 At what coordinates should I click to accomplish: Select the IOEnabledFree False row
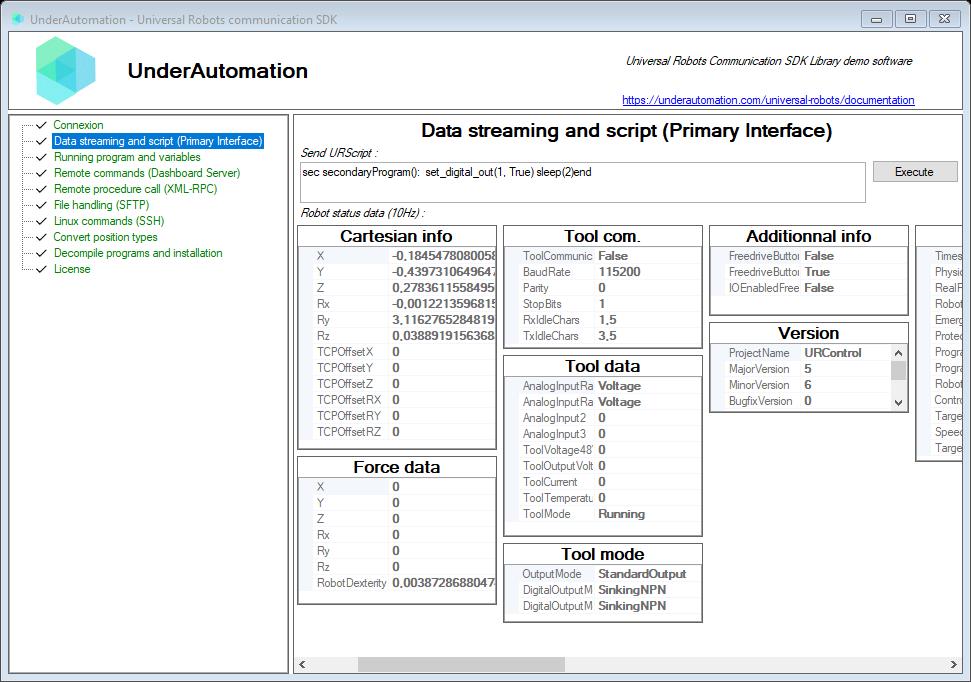click(809, 288)
